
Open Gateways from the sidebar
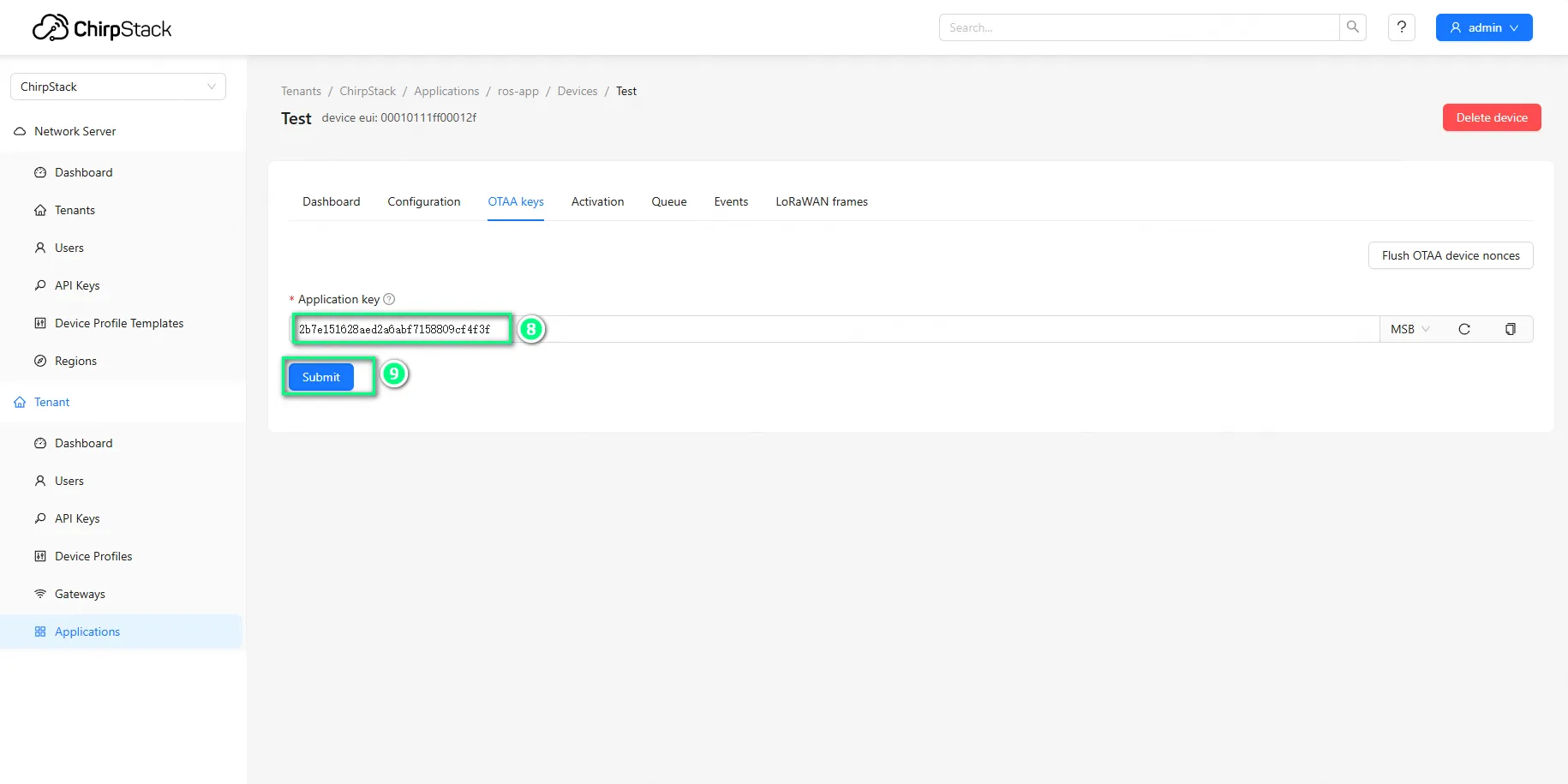80,594
